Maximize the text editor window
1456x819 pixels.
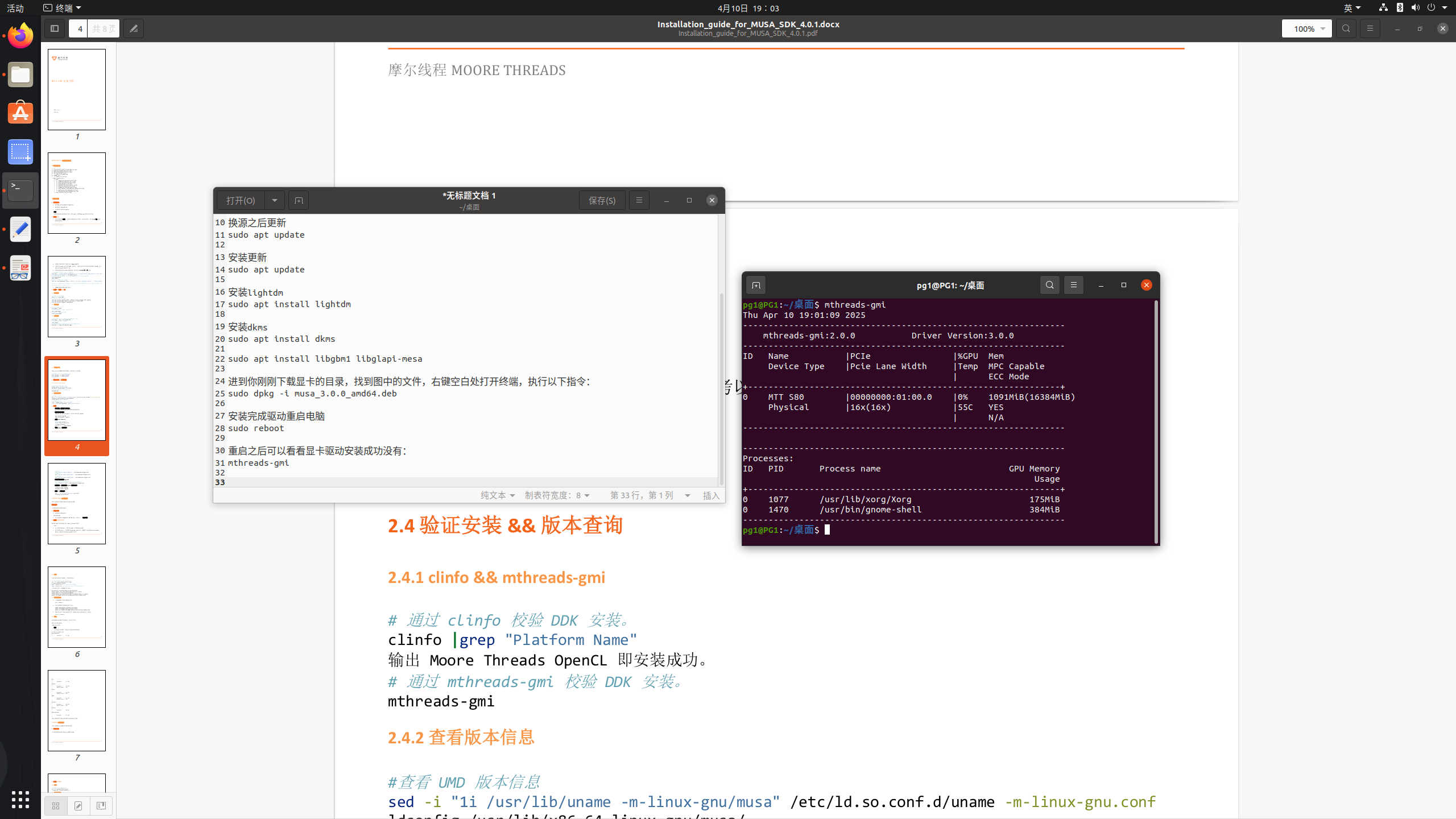[689, 200]
